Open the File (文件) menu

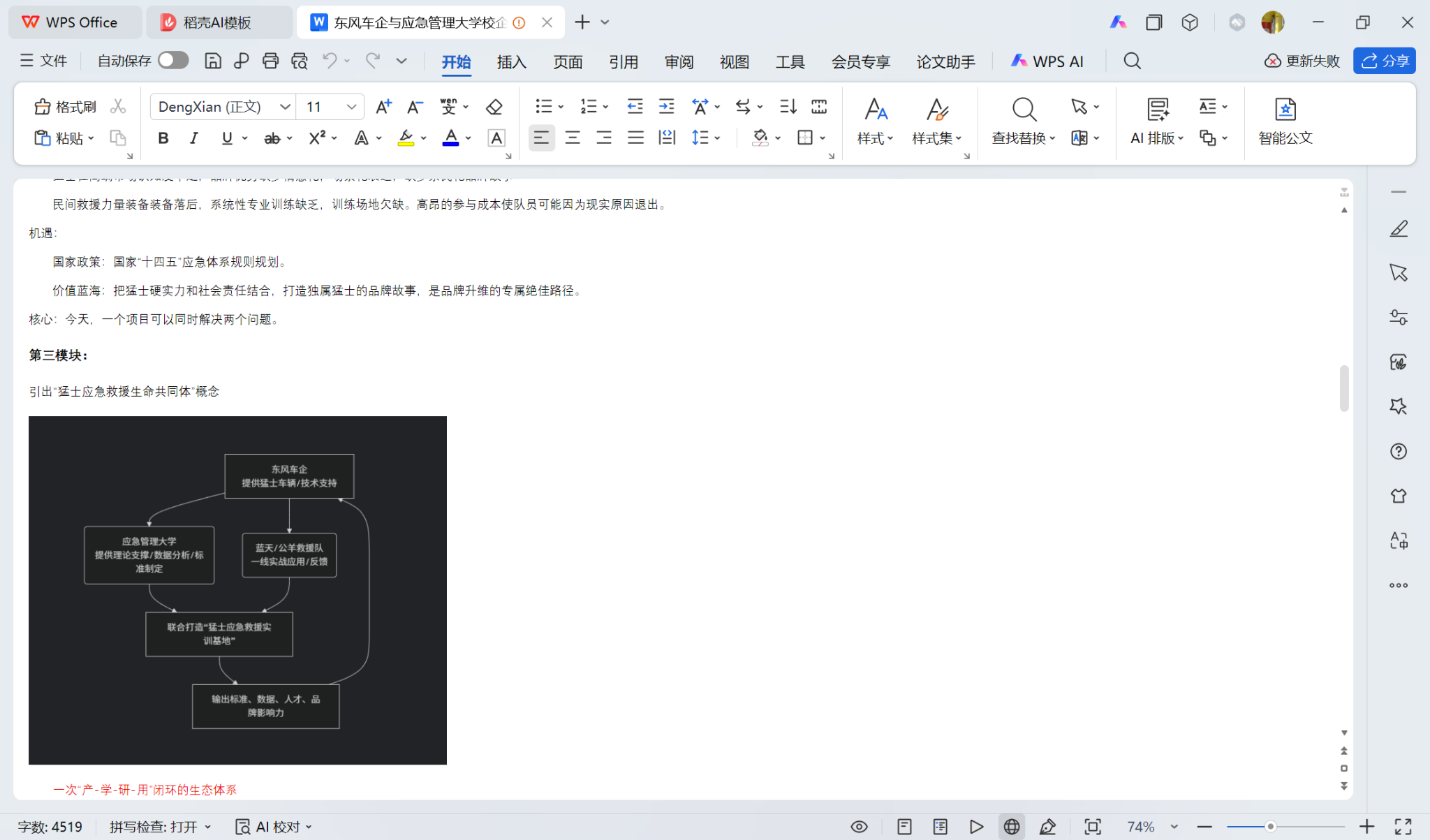tap(43, 61)
